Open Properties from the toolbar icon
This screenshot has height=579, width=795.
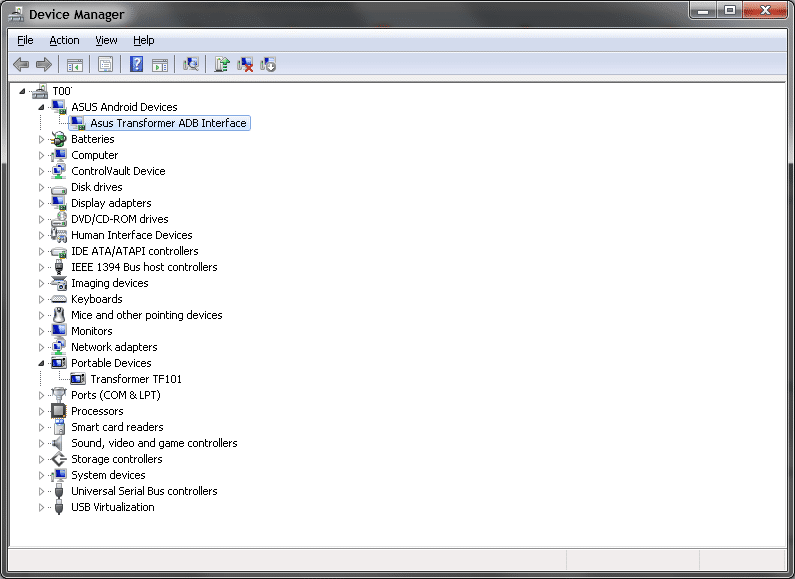(x=105, y=65)
